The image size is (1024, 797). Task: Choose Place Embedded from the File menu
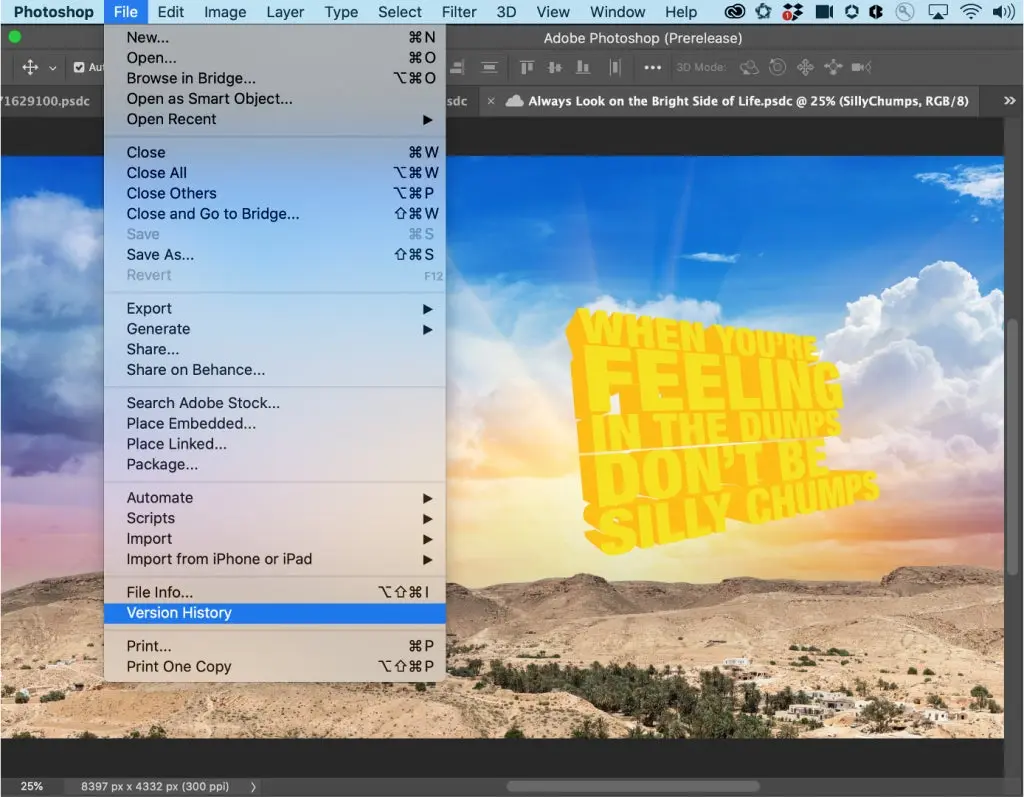click(190, 423)
